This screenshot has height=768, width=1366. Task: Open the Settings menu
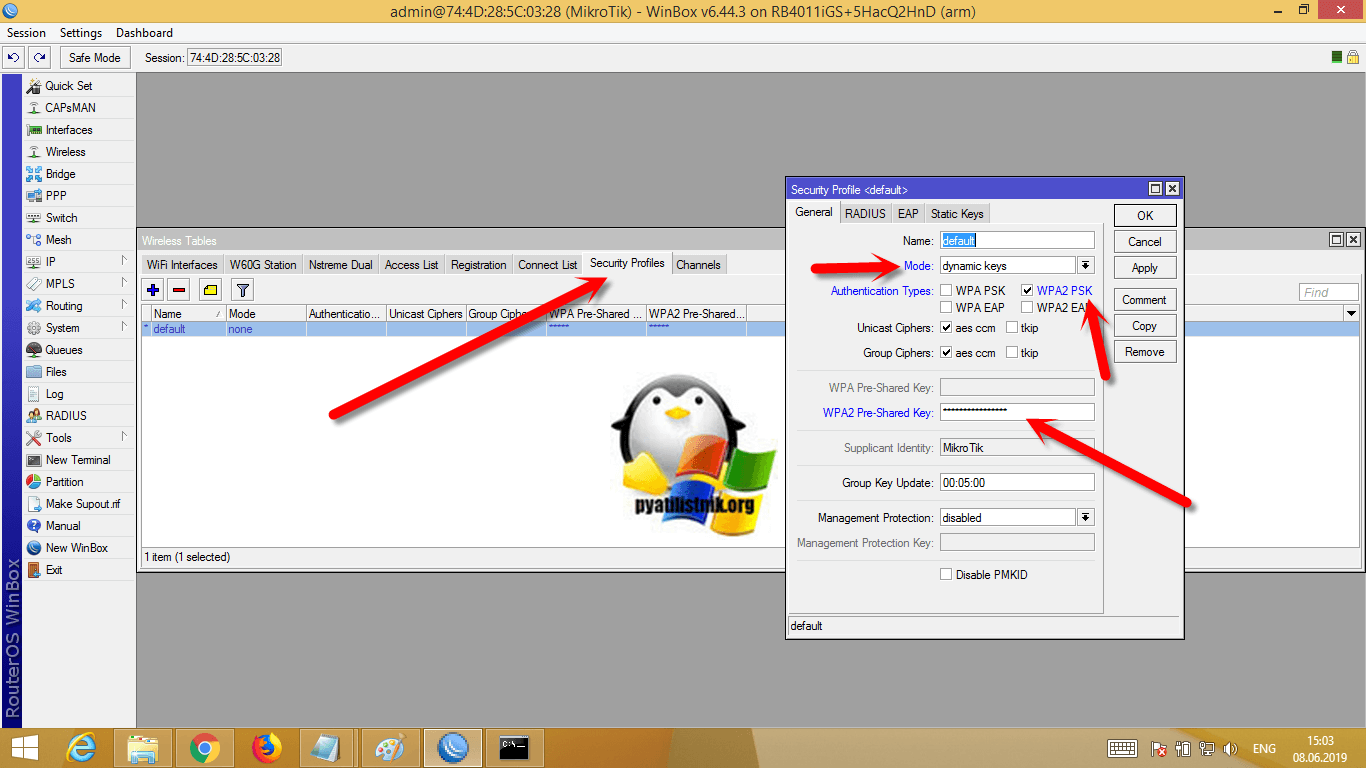[x=81, y=33]
